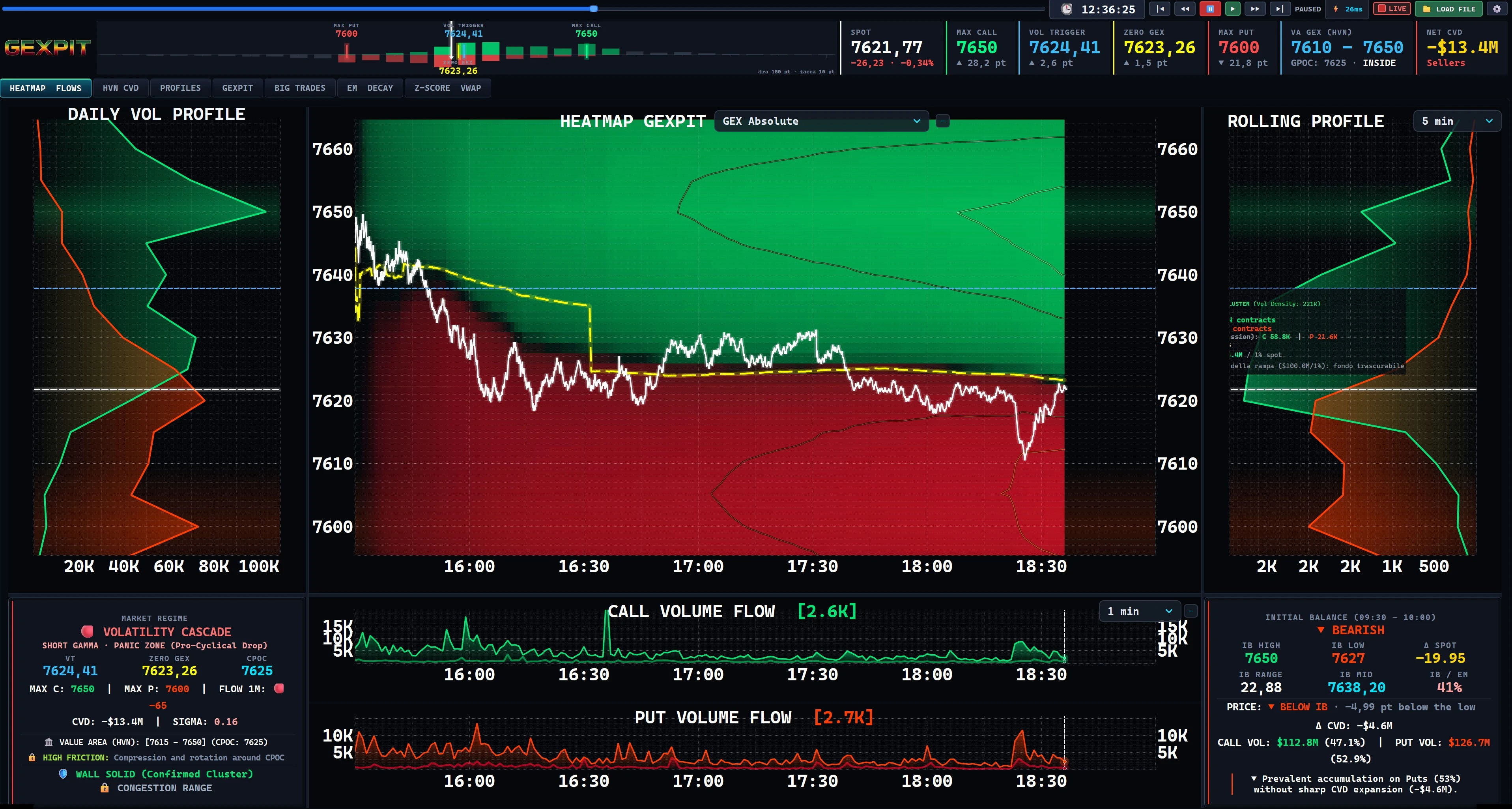Skip to the end of the replay
Viewport: 1512px width, 809px height.
click(1280, 9)
